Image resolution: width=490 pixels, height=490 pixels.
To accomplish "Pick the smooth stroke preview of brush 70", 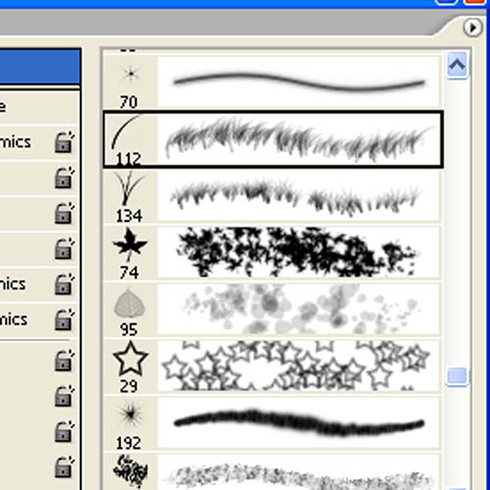I will (x=298, y=82).
